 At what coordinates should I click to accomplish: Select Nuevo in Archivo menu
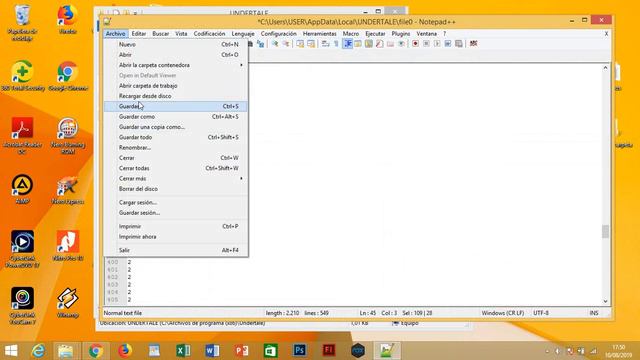pos(176,44)
